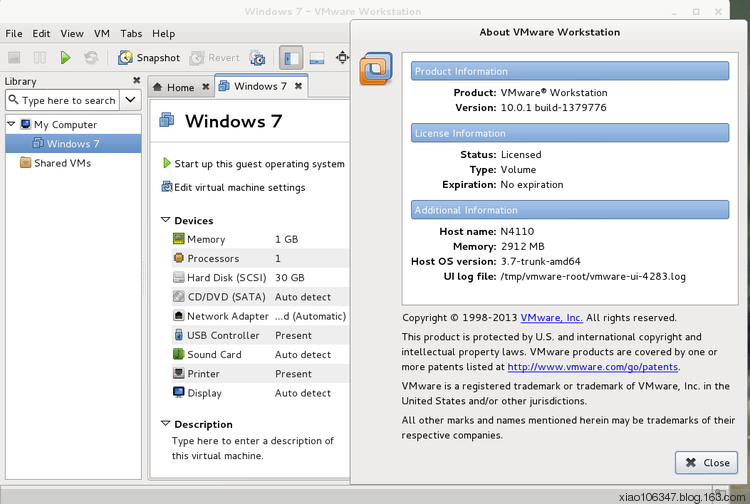Select the USB Controller device
750x504 pixels.
(x=222, y=336)
